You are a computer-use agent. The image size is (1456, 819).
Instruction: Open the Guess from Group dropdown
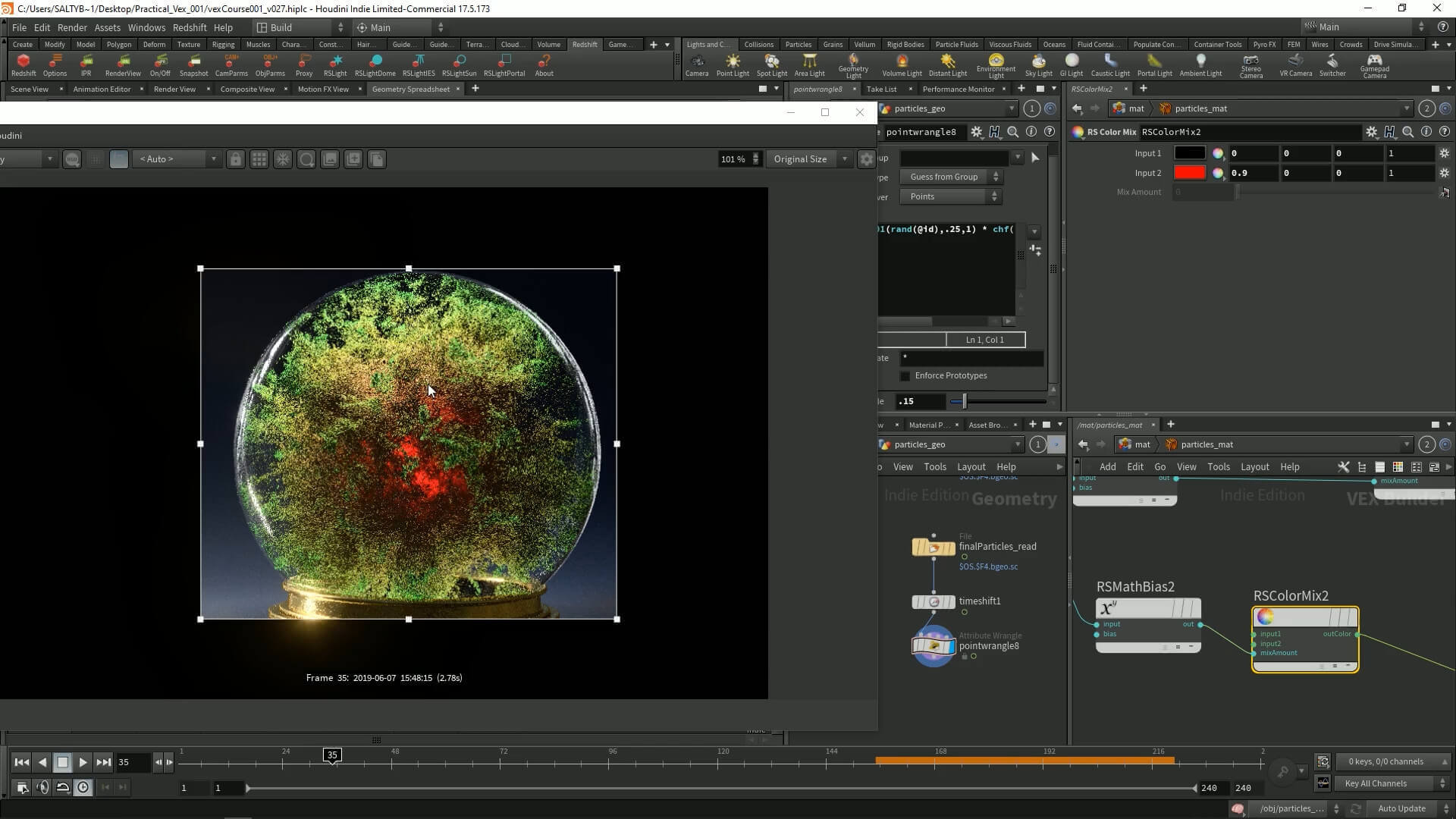(951, 177)
